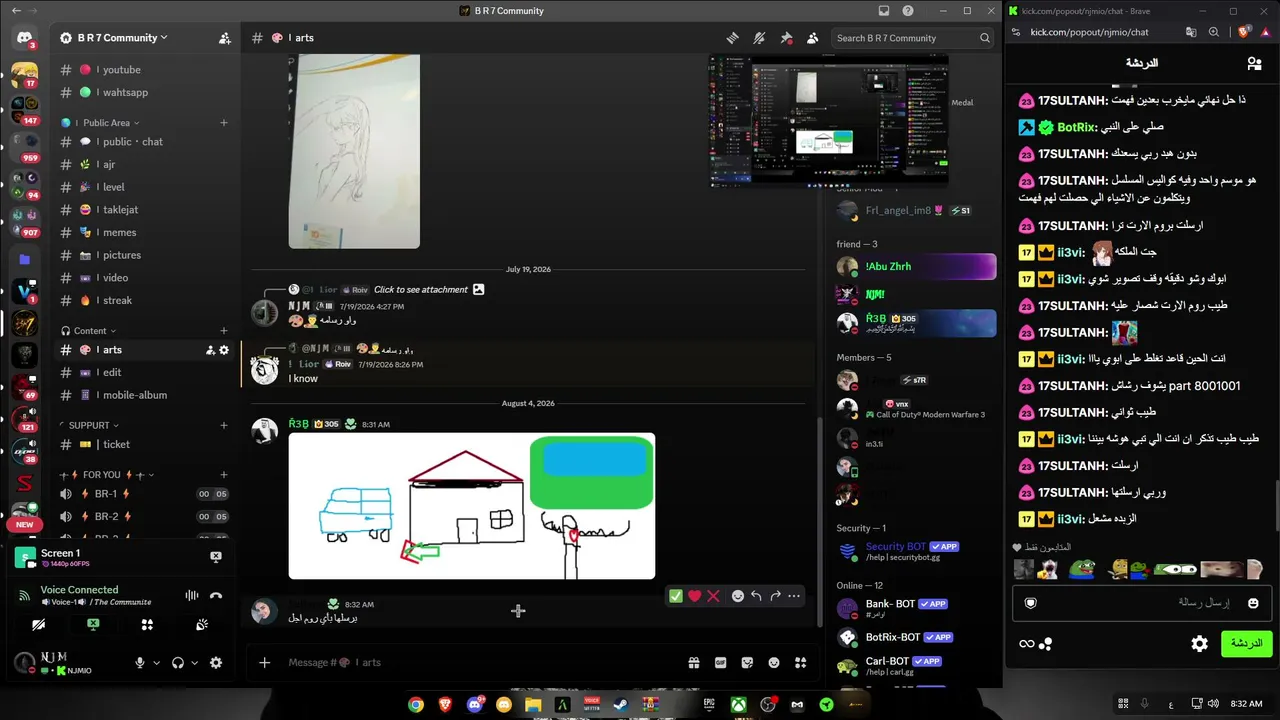Open Kick chat users list icon
1280x720 pixels.
click(1254, 63)
